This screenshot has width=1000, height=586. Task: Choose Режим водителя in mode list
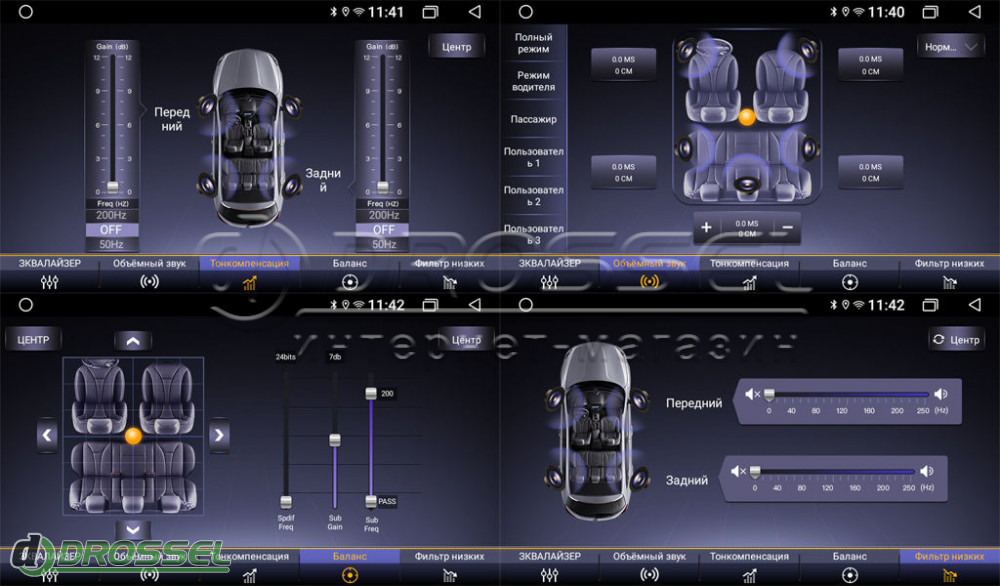[x=533, y=81]
